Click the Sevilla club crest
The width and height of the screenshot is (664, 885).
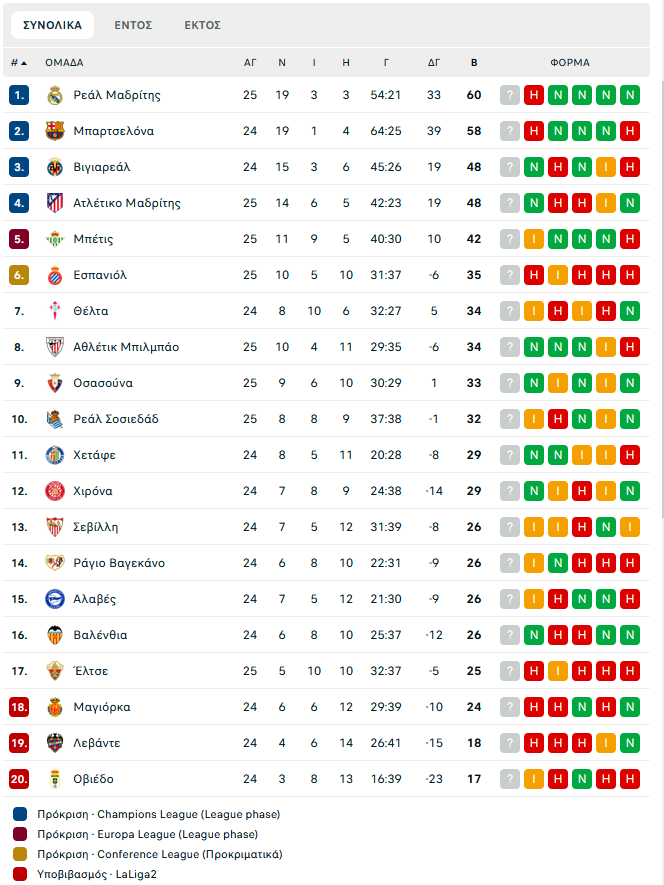[x=55, y=527]
